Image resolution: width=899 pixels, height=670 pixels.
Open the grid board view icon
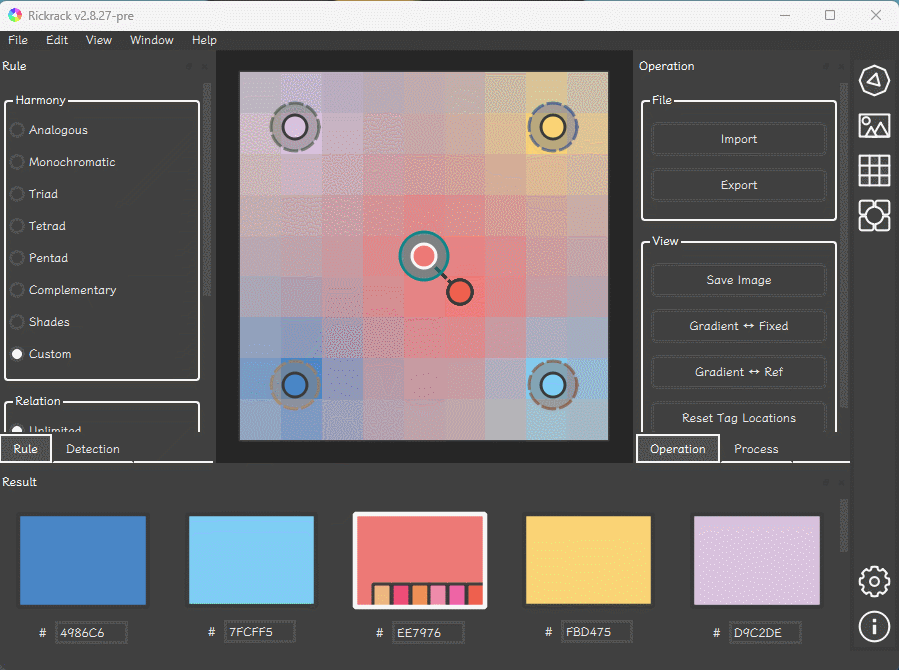click(x=874, y=170)
